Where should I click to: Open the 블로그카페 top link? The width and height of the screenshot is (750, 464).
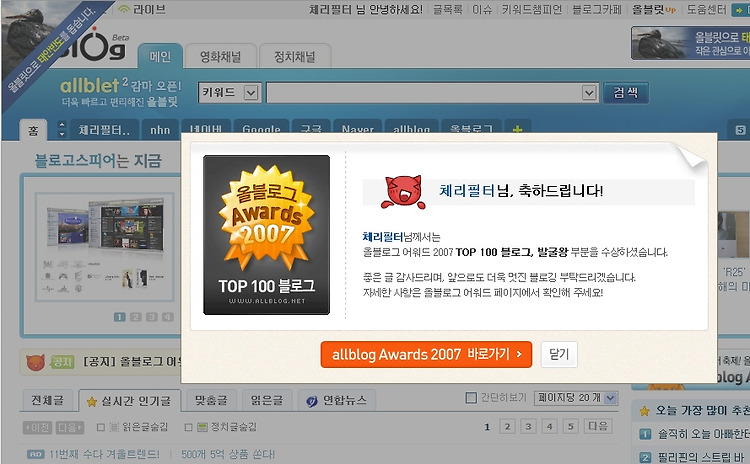pyautogui.click(x=597, y=10)
